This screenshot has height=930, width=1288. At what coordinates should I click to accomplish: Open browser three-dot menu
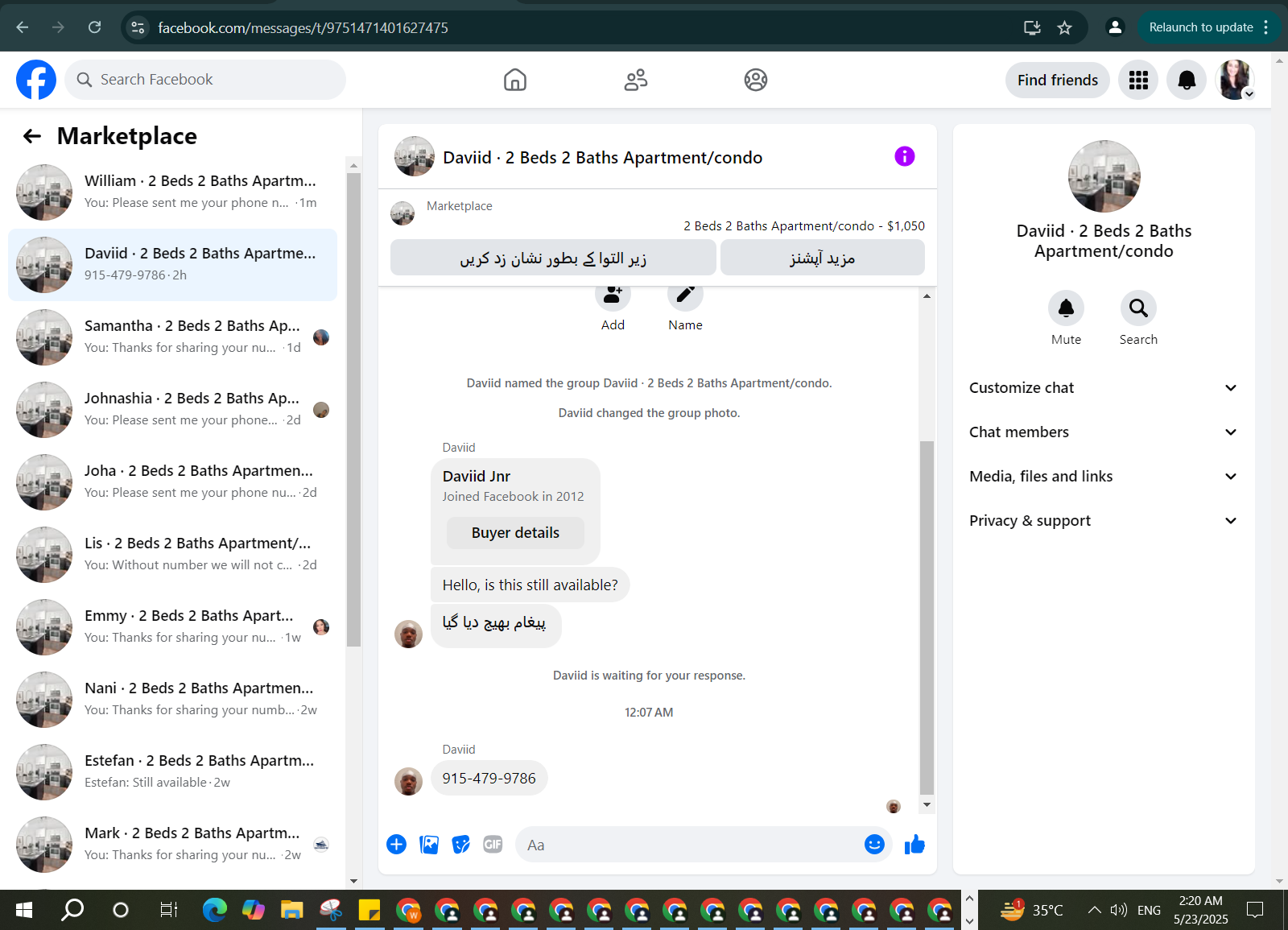pos(1266,27)
